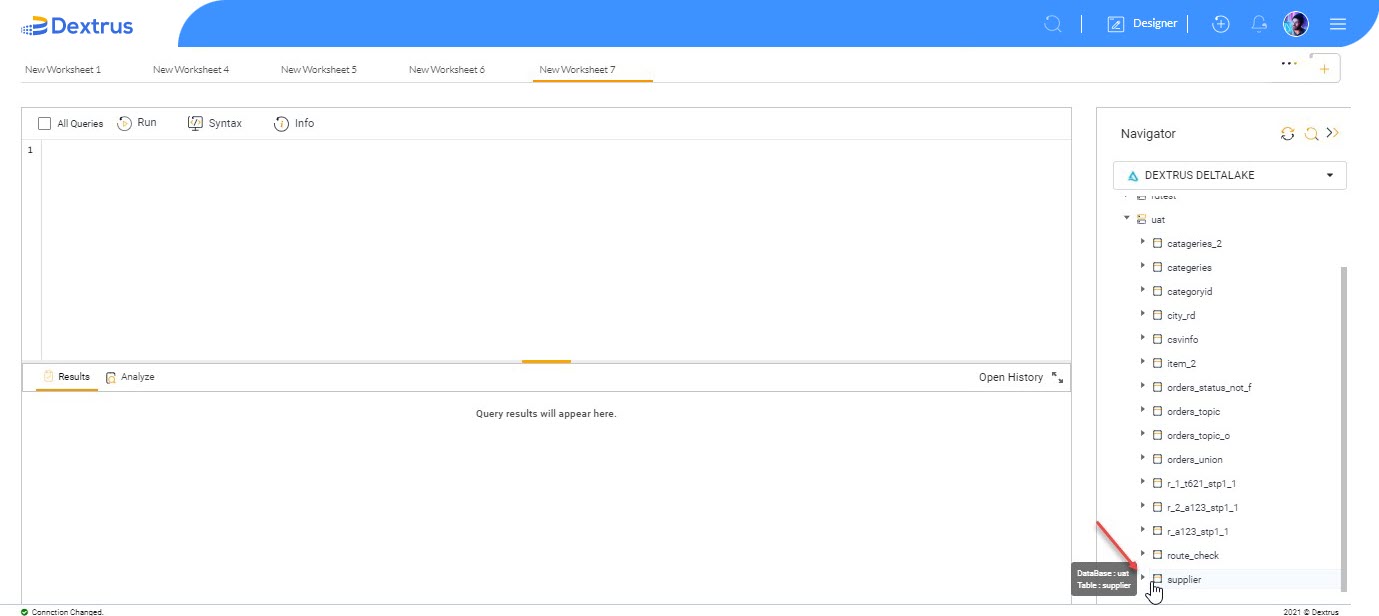This screenshot has width=1379, height=616.
Task: Expand the orders_status_not_f table node
Action: coord(1142,386)
